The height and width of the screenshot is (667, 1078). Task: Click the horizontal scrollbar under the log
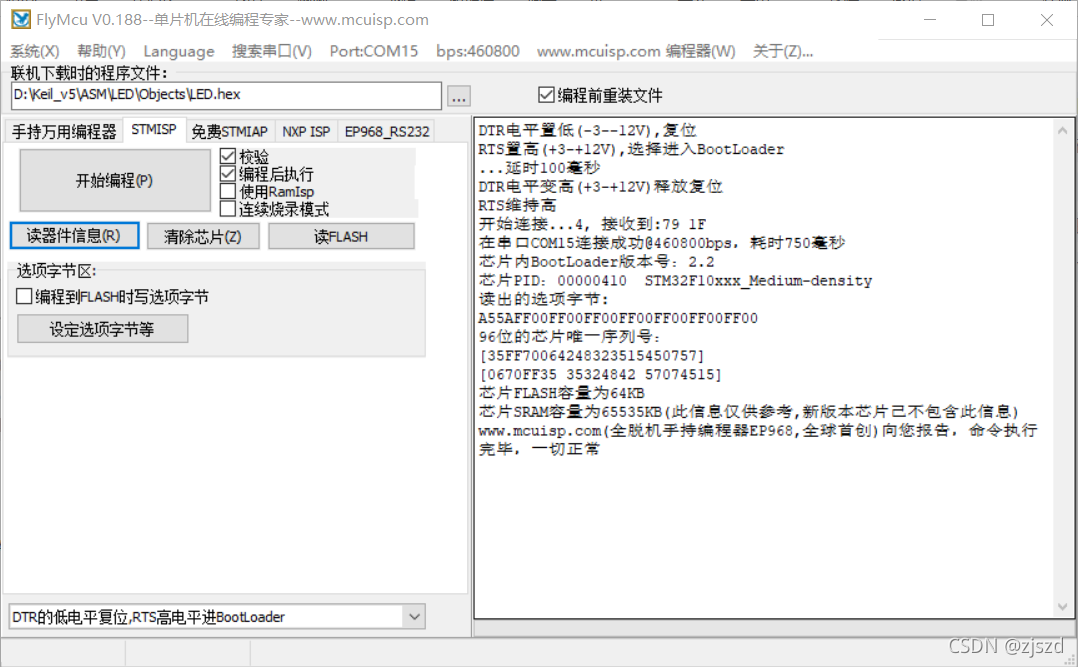pos(774,627)
